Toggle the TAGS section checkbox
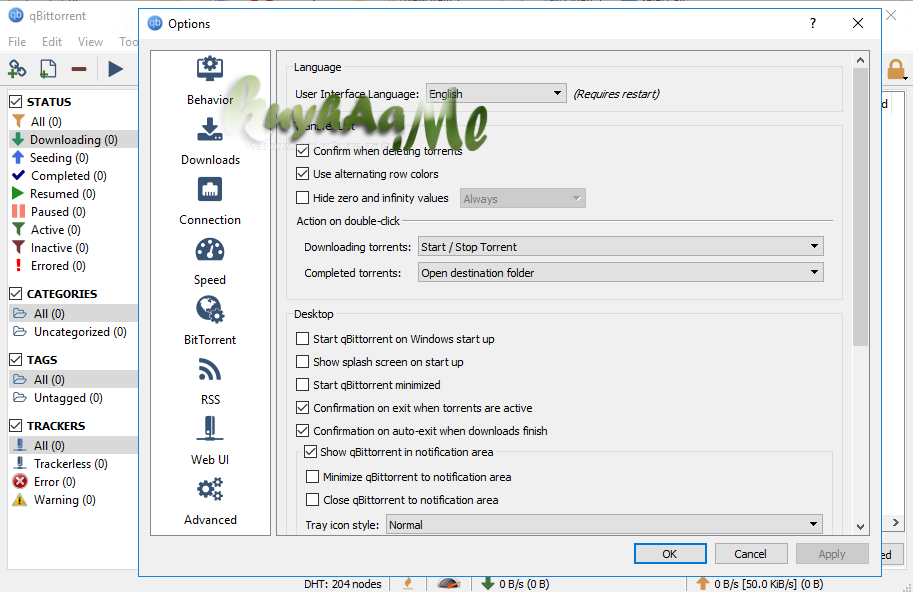 tap(16, 360)
